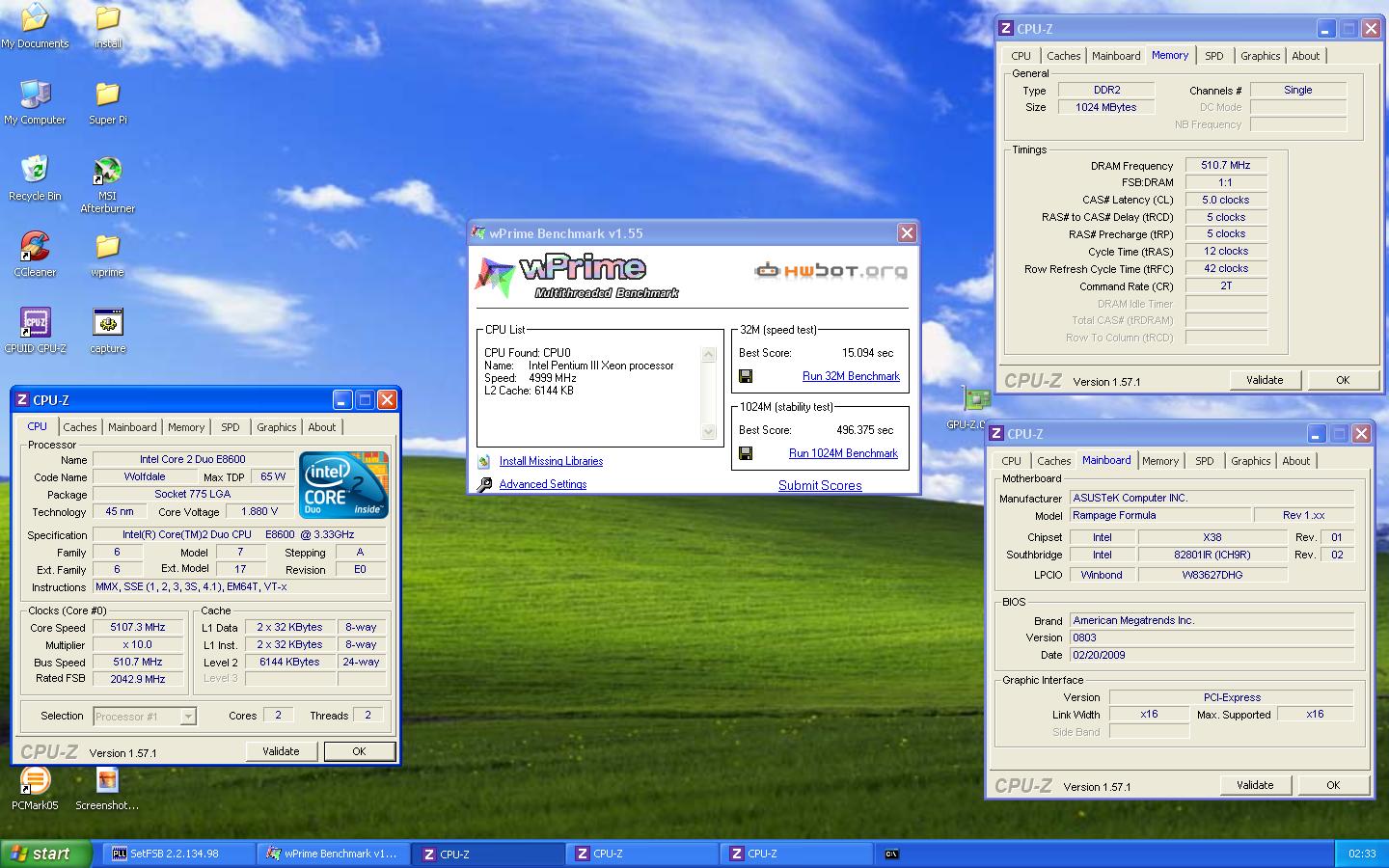Open About tab in bottom-left CPU-Z

[x=322, y=427]
